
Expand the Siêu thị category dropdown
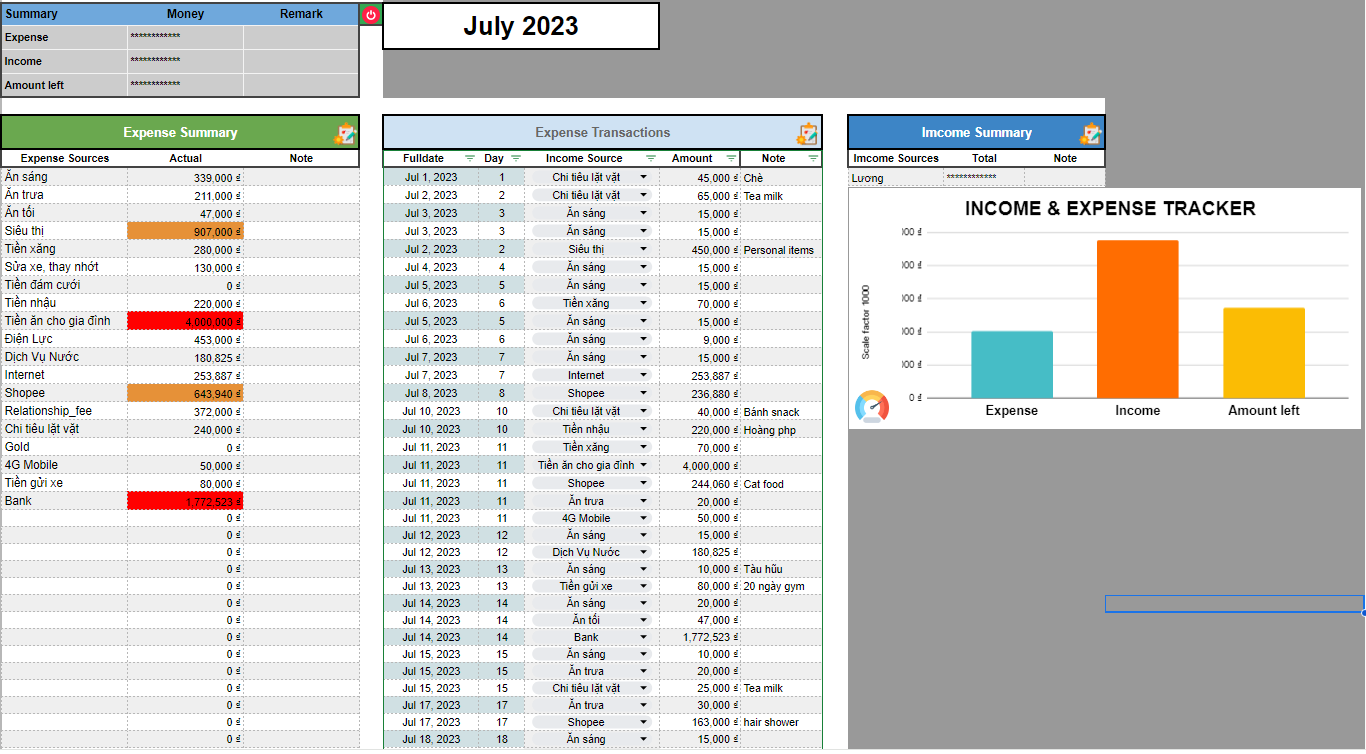(x=643, y=249)
